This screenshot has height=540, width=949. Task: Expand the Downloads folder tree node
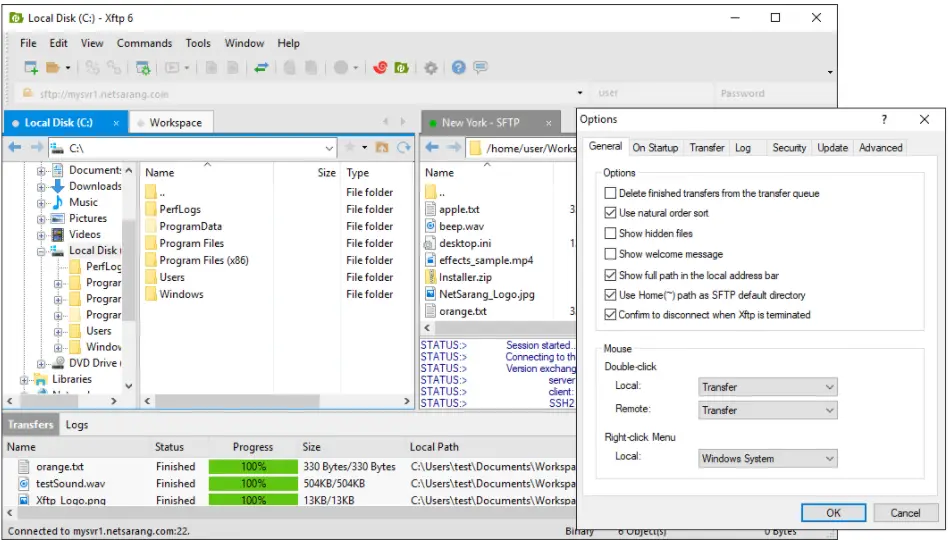tap(41, 186)
